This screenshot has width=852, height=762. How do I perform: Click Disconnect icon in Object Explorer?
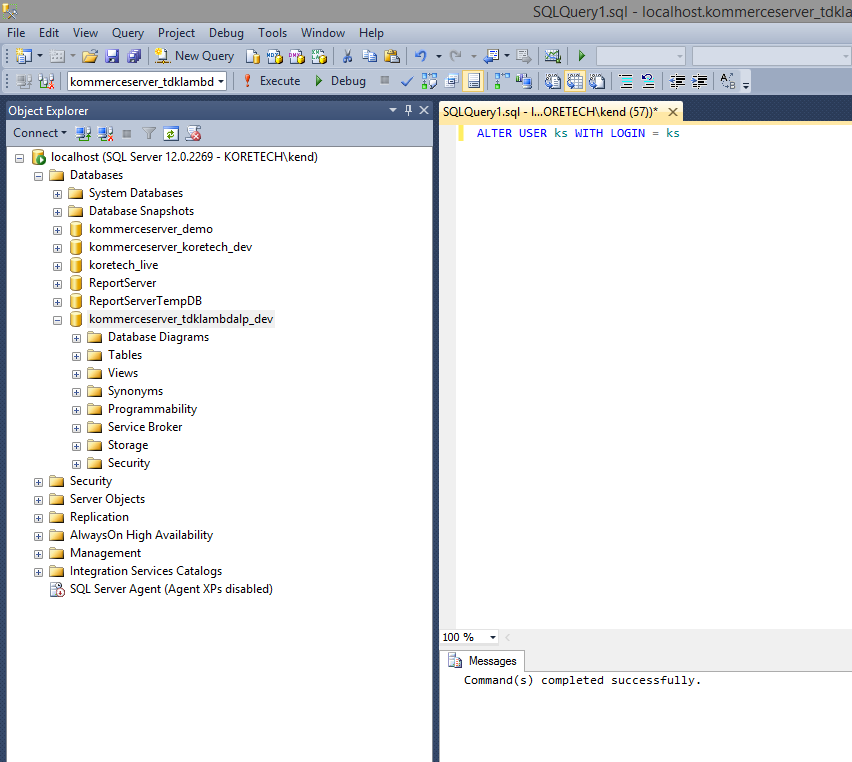(x=105, y=133)
